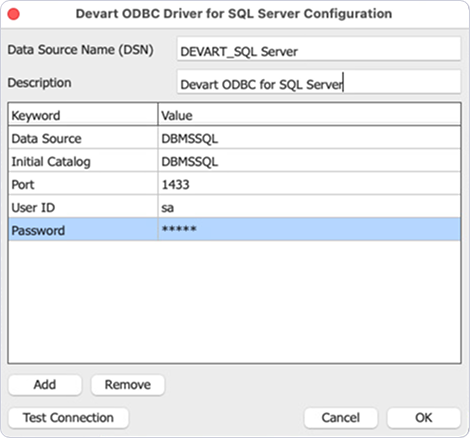Select the Data Source value DBMSSQL
This screenshot has height=438, width=470.
click(x=309, y=138)
